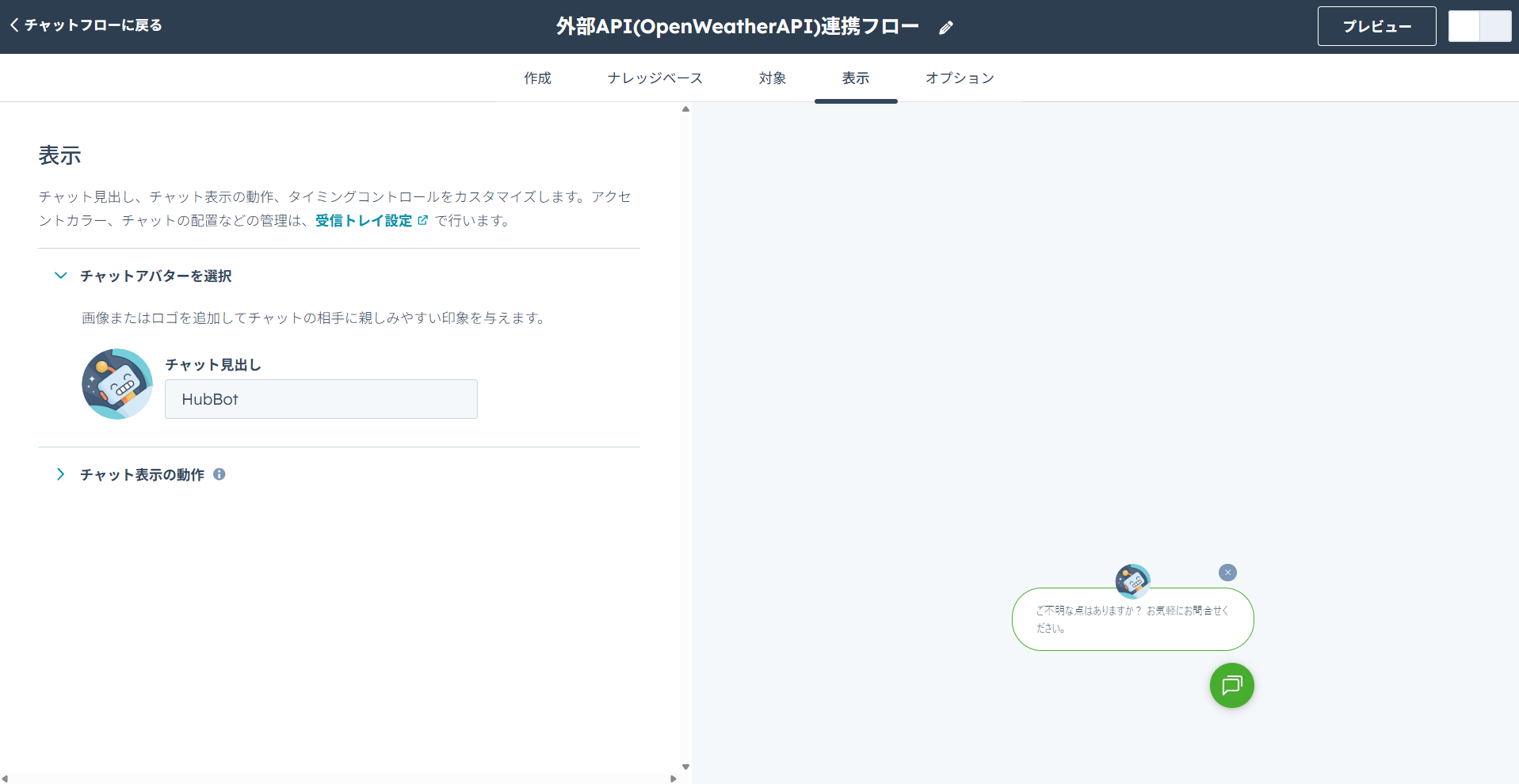Viewport: 1519px width, 784px height.
Task: Switch to the ナレッジベース tab
Action: click(655, 78)
